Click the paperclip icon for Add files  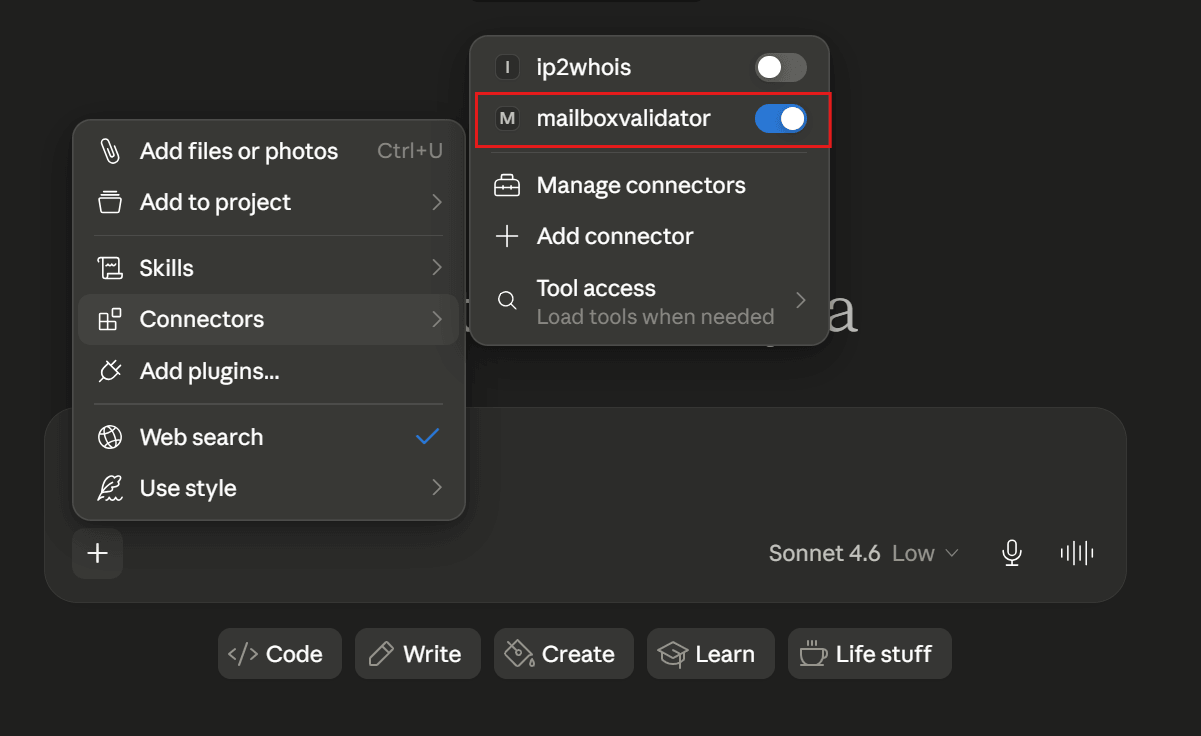(x=110, y=151)
